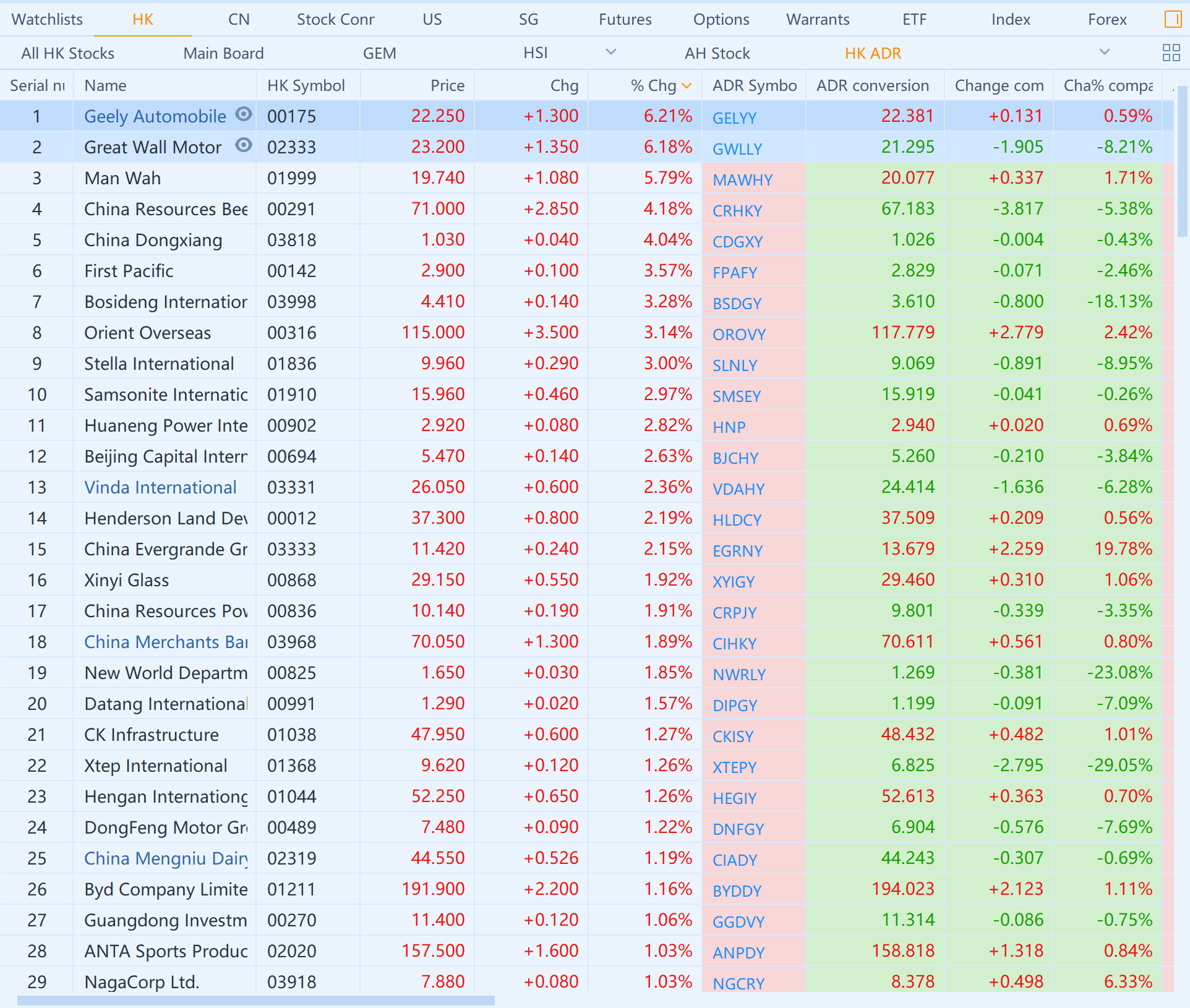1190x1008 pixels.
Task: Select the NagaCorp Ltd. row name
Action: (142, 982)
